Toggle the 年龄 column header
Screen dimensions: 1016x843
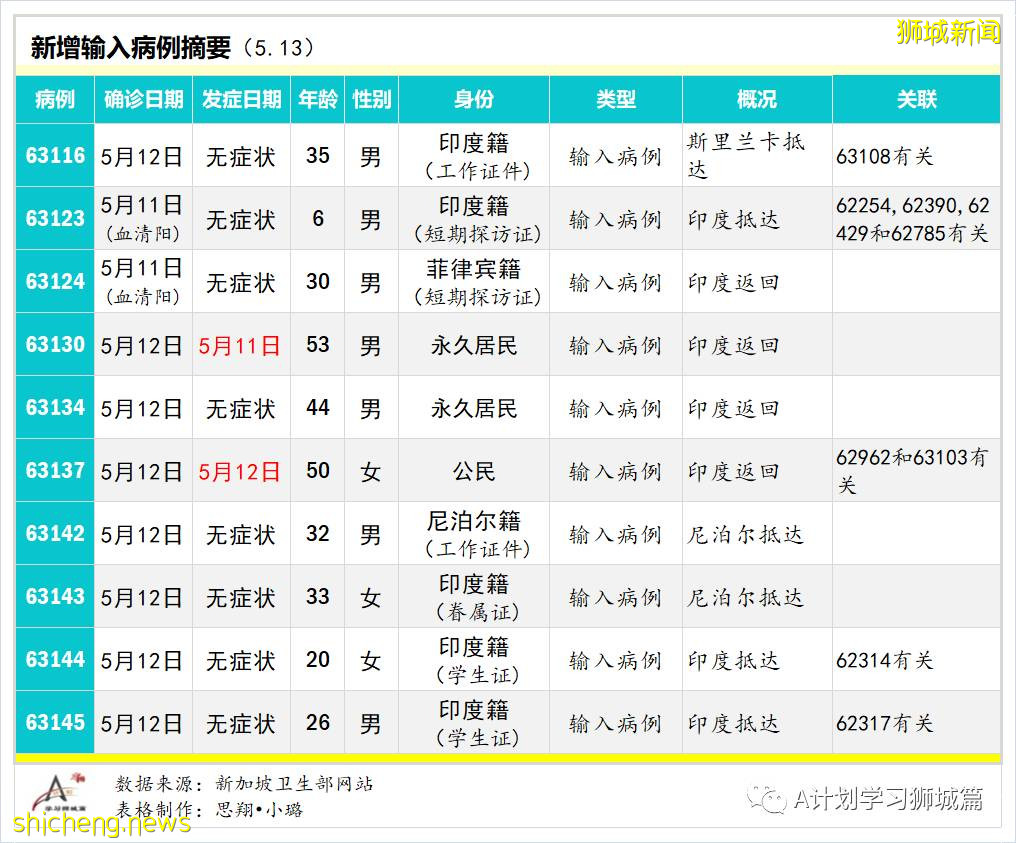(317, 99)
